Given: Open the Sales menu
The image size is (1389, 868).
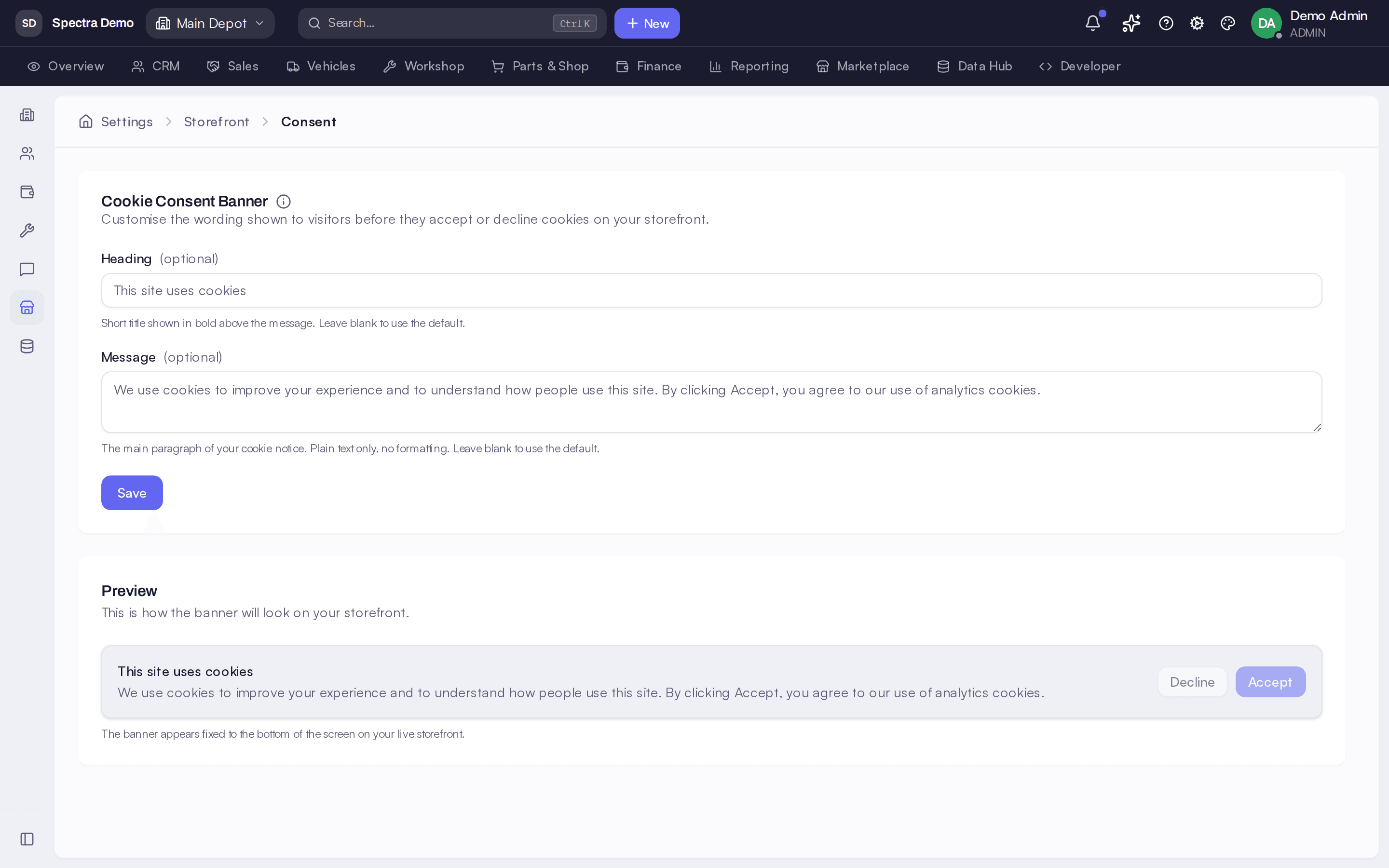Looking at the screenshot, I should pos(232,66).
